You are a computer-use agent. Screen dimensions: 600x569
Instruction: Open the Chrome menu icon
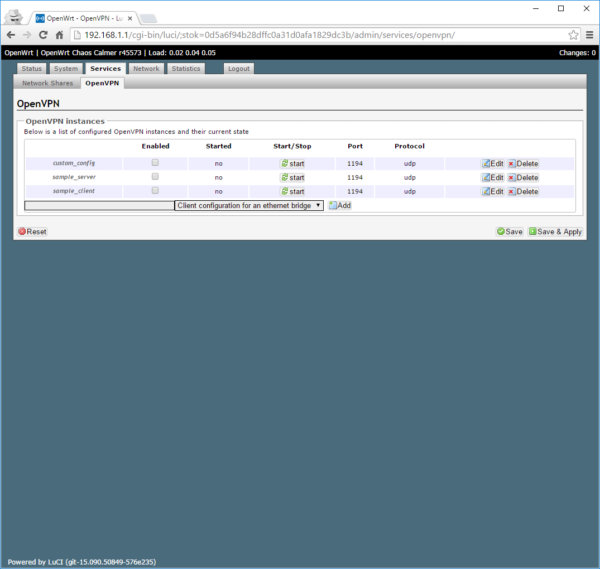(589, 34)
